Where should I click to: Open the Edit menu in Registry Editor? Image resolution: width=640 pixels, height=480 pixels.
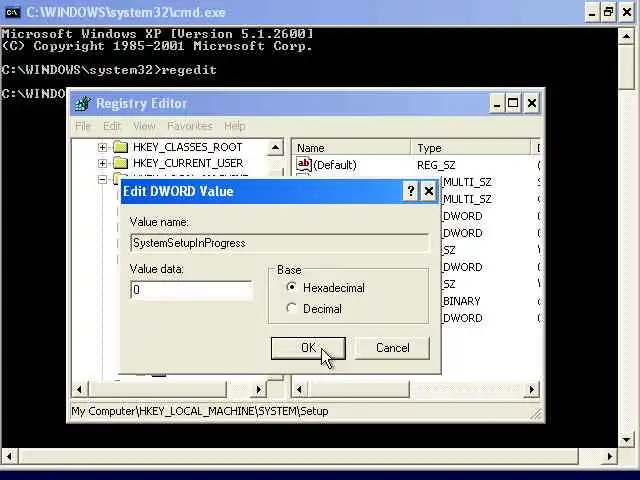tap(111, 126)
